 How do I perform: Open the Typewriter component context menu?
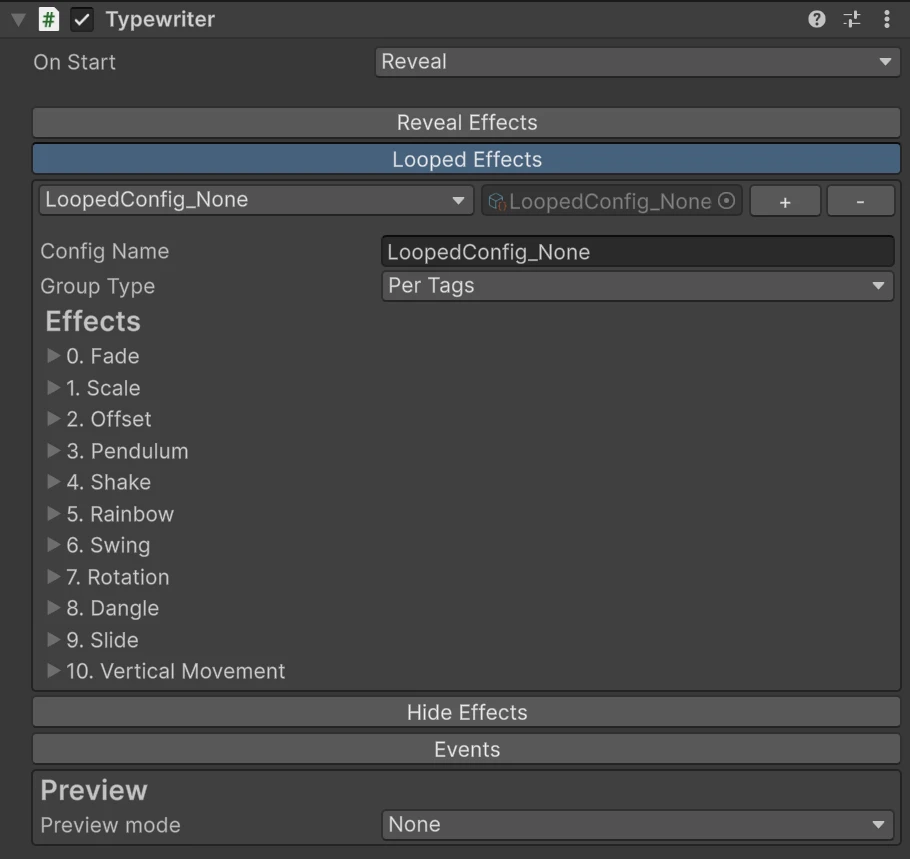coord(886,19)
